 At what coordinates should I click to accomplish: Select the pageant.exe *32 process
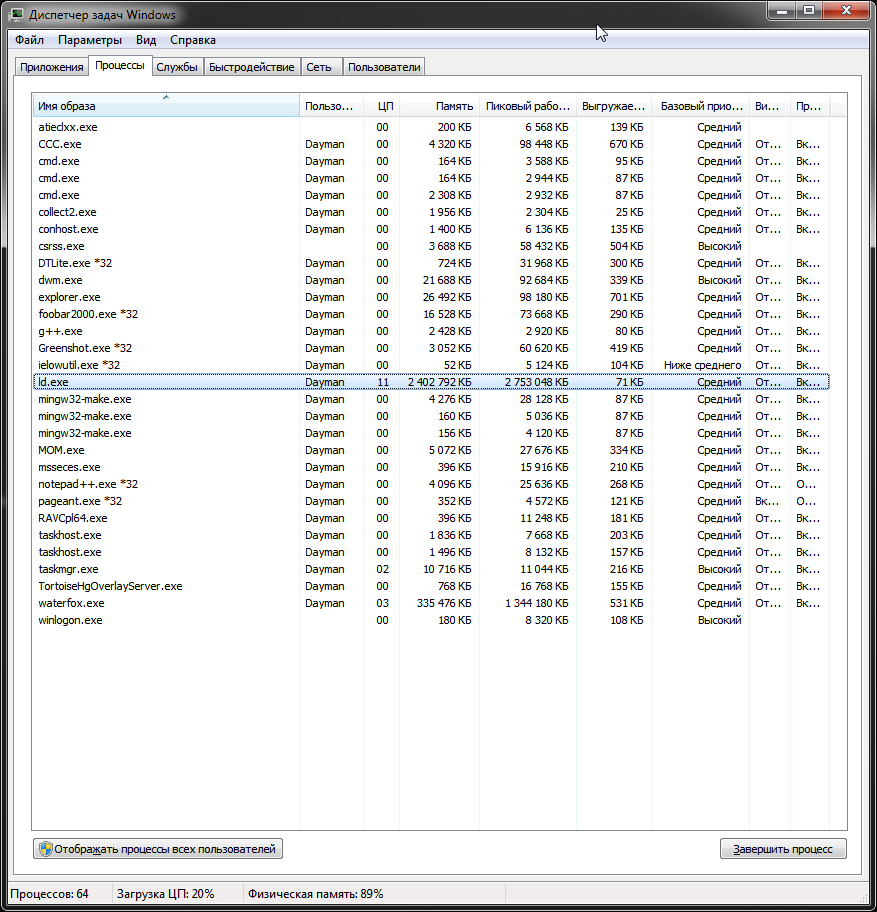[431, 501]
